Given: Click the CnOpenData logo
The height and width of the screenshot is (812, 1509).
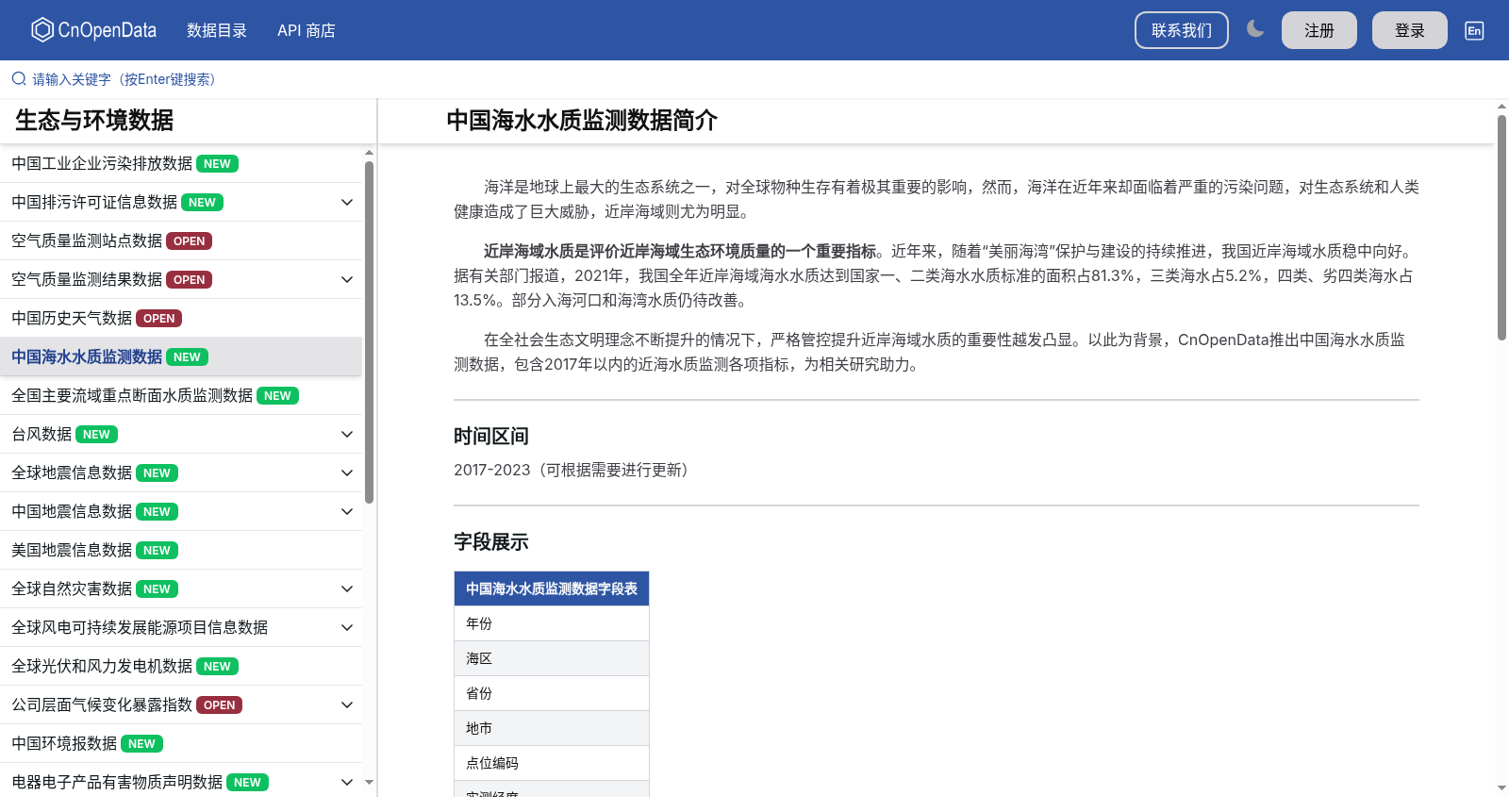Looking at the screenshot, I should [93, 30].
